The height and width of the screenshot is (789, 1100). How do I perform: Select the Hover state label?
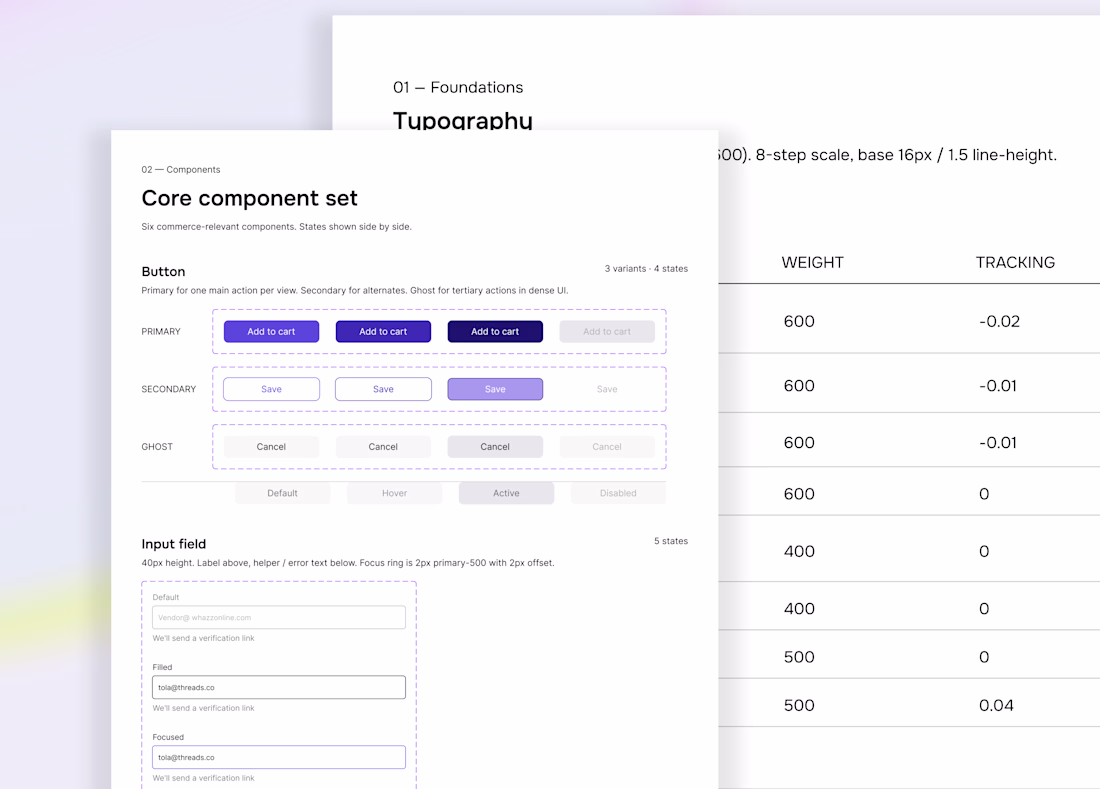[394, 493]
